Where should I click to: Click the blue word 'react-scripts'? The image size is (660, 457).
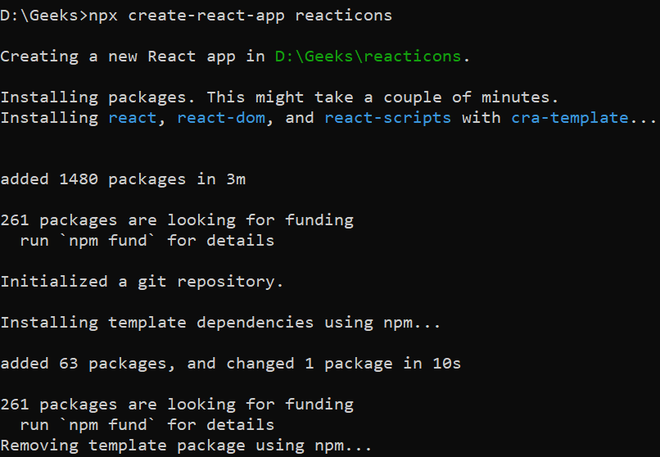click(x=388, y=118)
